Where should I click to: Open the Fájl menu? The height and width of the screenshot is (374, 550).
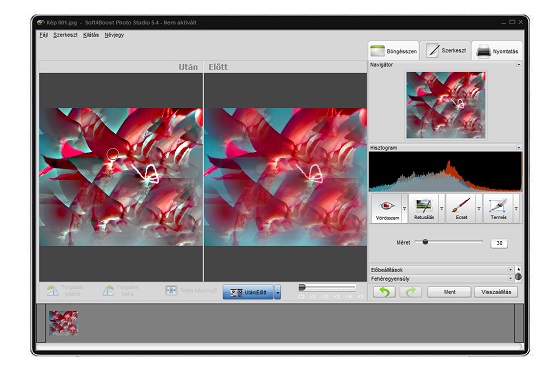(43, 35)
